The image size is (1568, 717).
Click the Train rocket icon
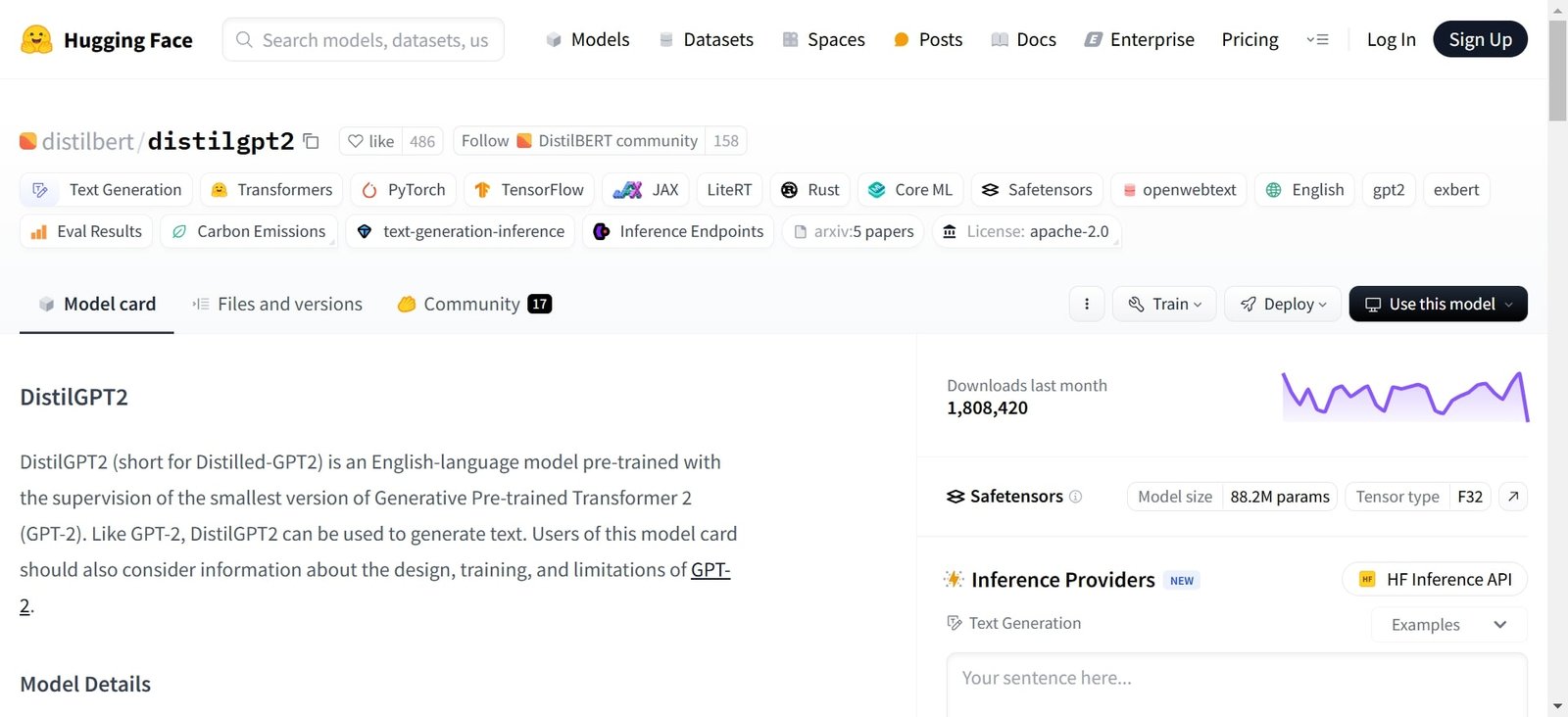[x=1135, y=304]
